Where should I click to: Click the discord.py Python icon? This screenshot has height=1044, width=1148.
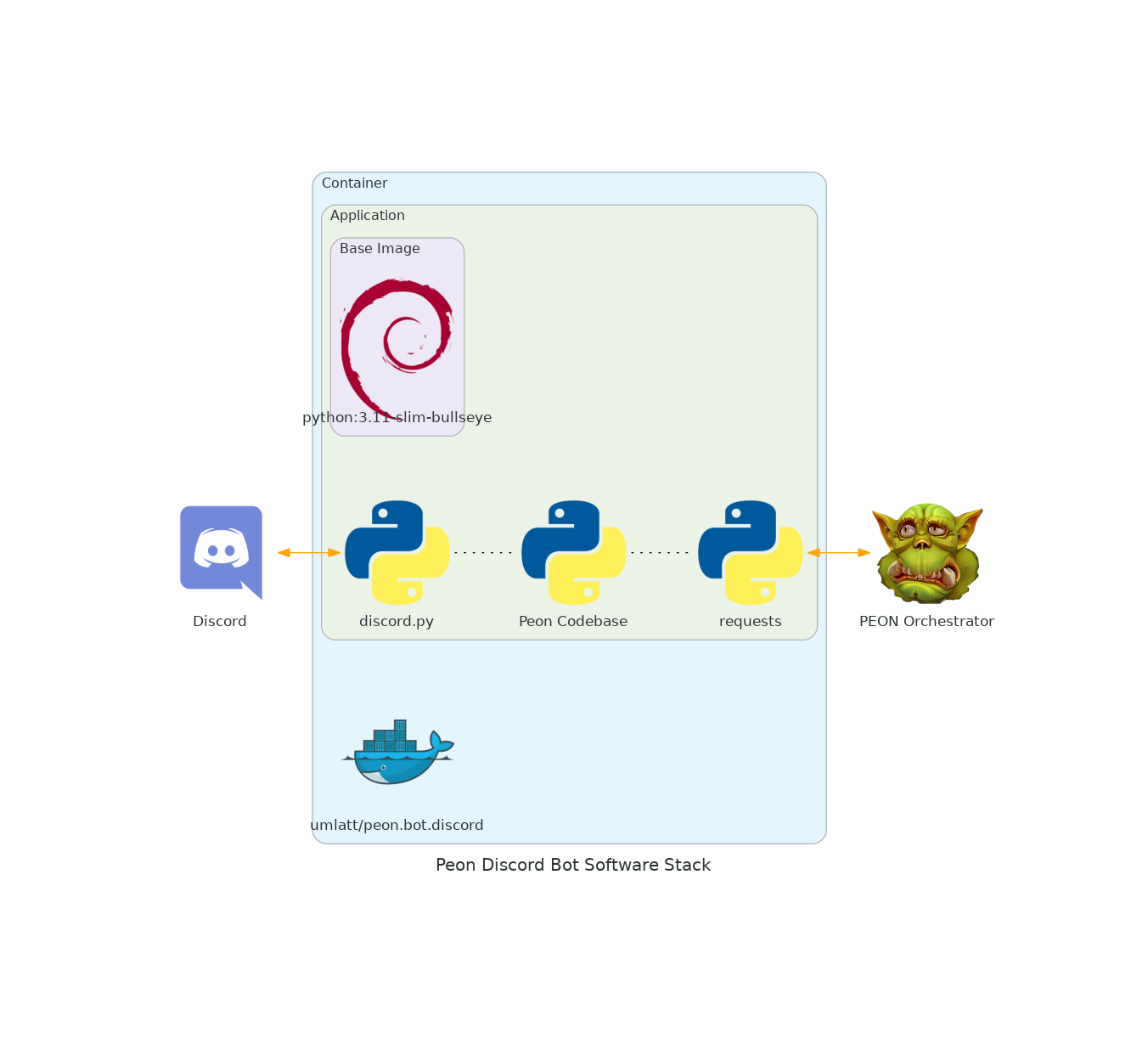[x=397, y=552]
